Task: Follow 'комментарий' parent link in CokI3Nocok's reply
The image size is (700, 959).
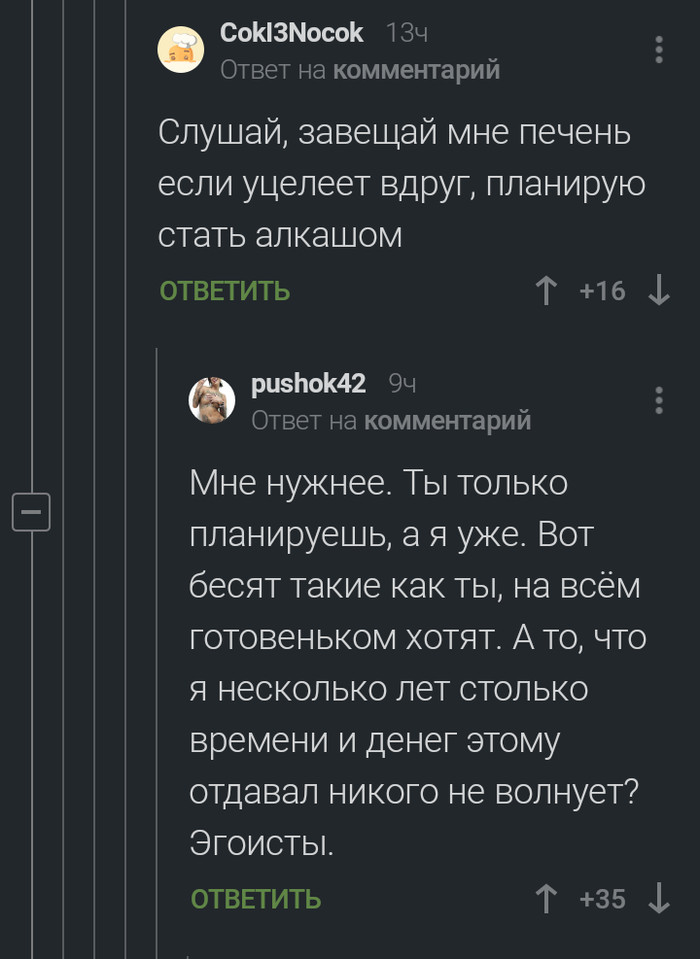Action: point(416,70)
